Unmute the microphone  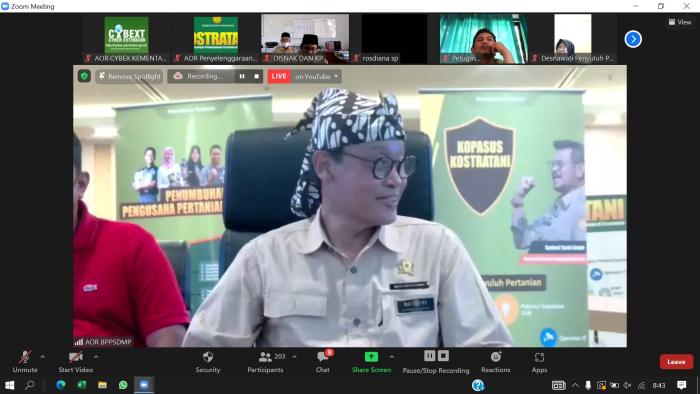pyautogui.click(x=25, y=362)
